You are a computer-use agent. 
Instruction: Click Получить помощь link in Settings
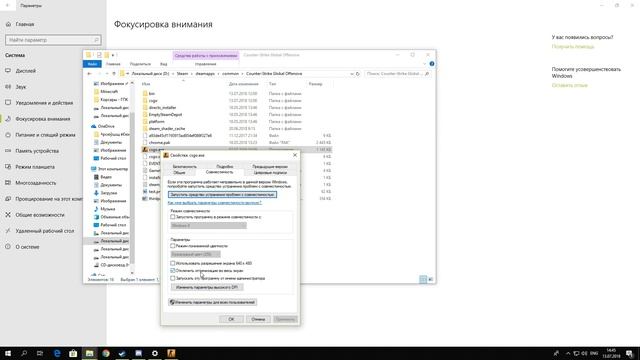573,47
